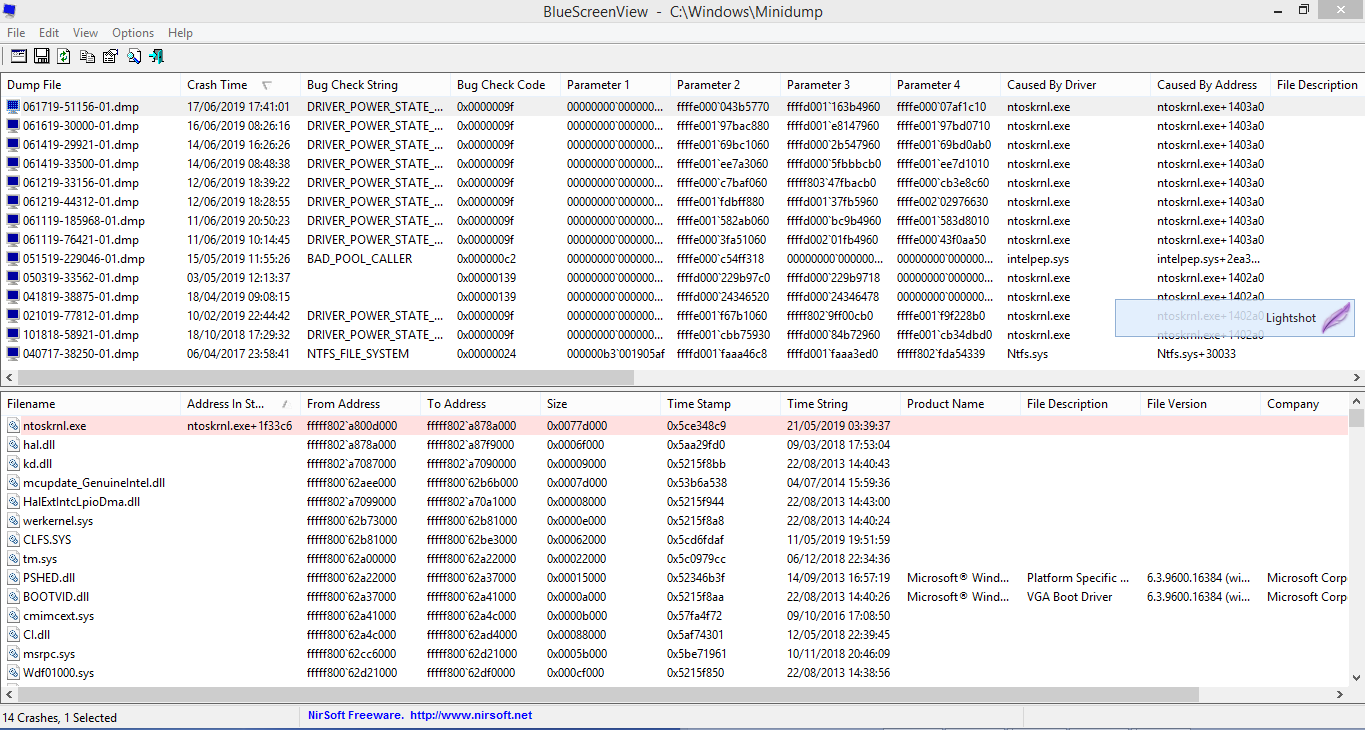Select mcupdate_GenuineIntel.dll in module list
Image resolution: width=1365 pixels, height=730 pixels.
click(x=94, y=483)
